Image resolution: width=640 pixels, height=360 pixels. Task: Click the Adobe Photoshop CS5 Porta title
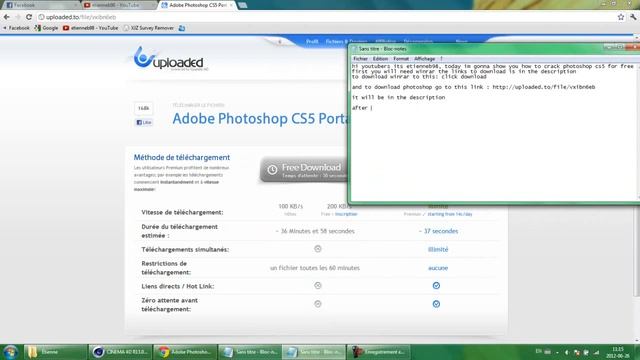pos(260,119)
